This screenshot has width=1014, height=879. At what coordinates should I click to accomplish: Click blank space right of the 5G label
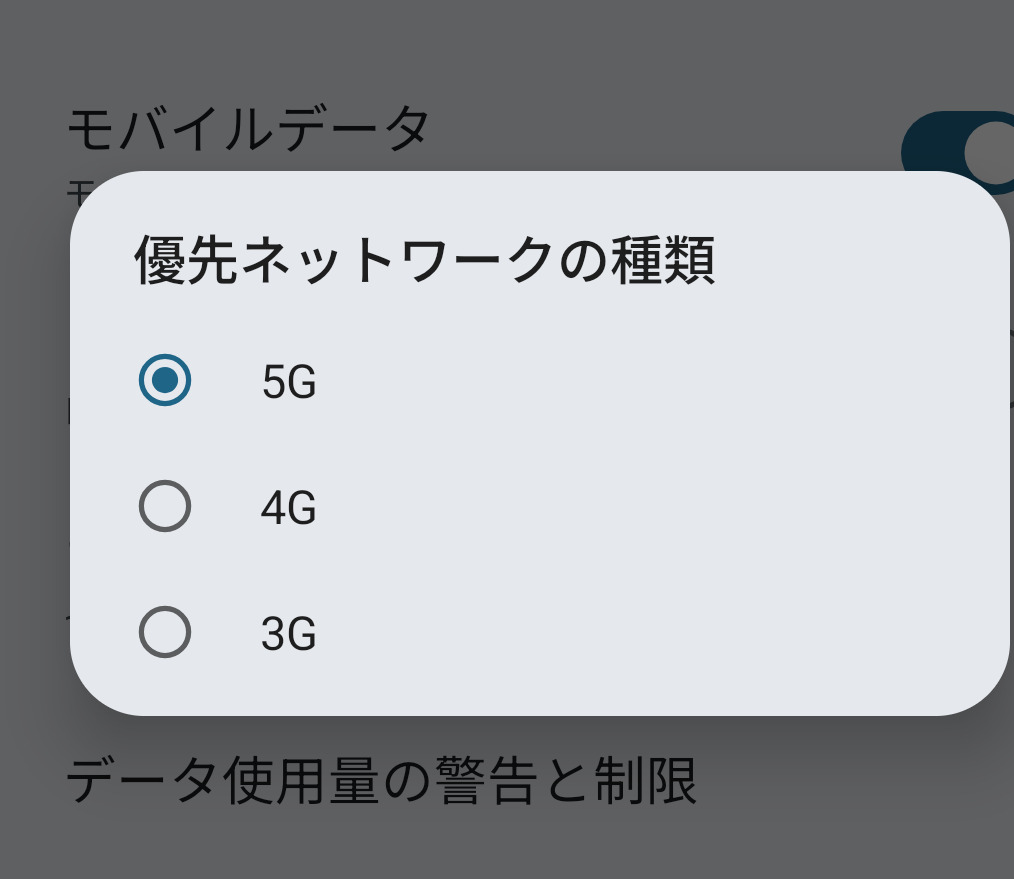[650, 382]
